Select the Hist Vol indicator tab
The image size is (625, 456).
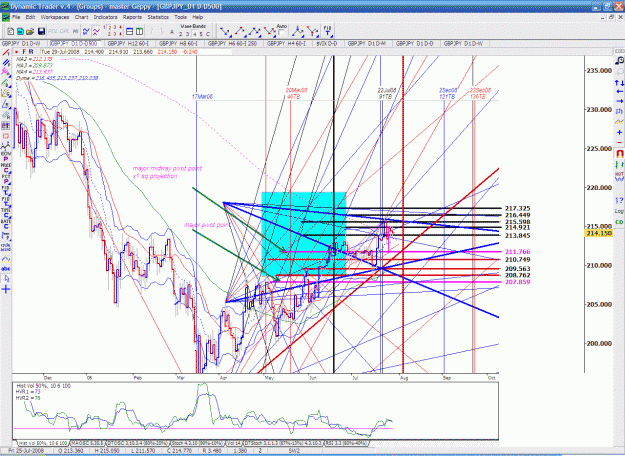(43, 443)
